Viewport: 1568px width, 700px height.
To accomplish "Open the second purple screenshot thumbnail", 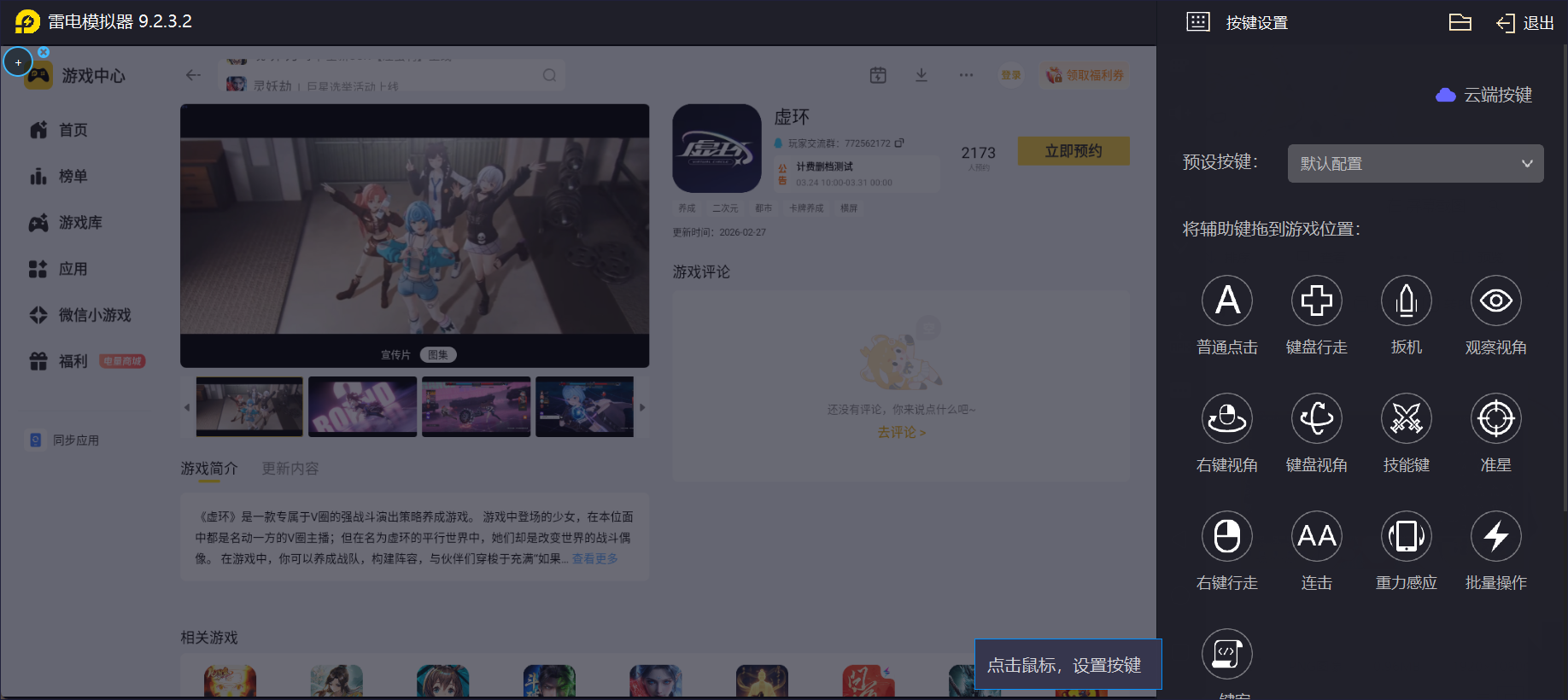I will pos(363,407).
